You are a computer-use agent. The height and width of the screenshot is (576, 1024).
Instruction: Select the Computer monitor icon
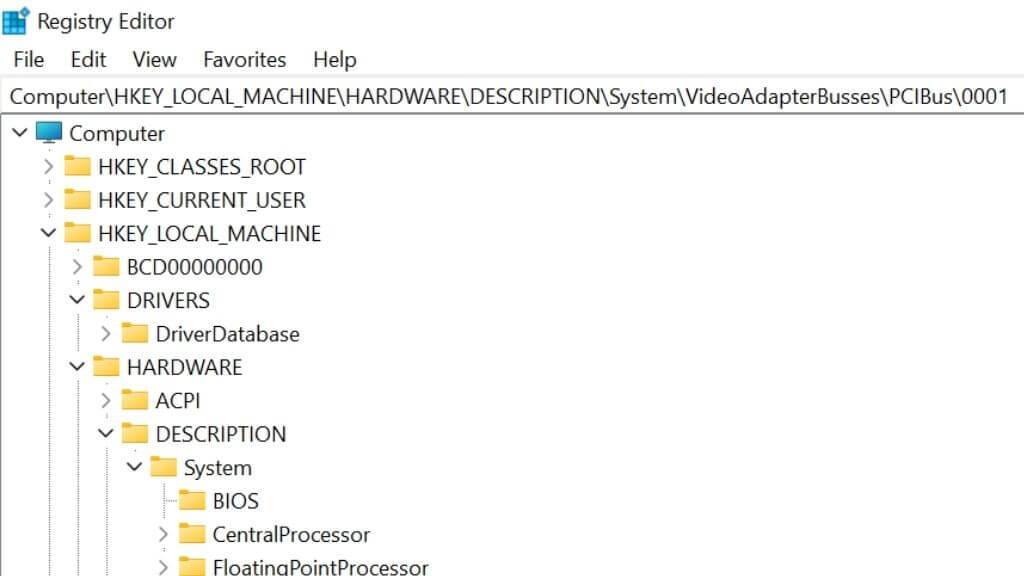coord(49,133)
